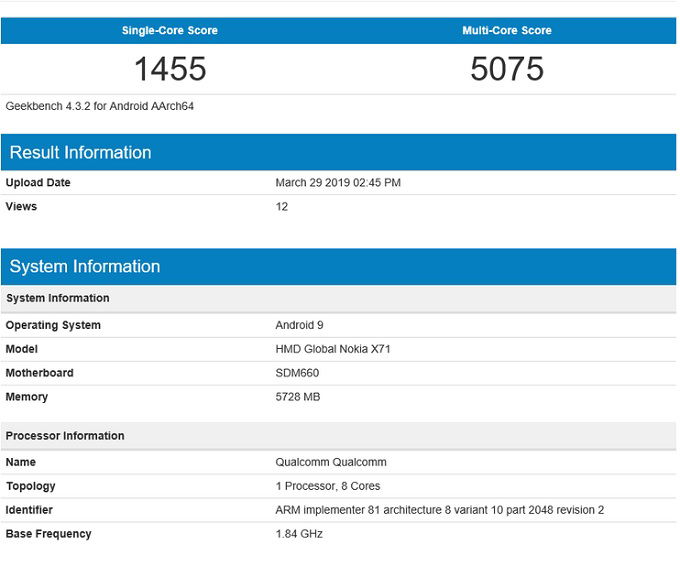Click the Single-Core Score header
680x577 pixels.
click(170, 30)
